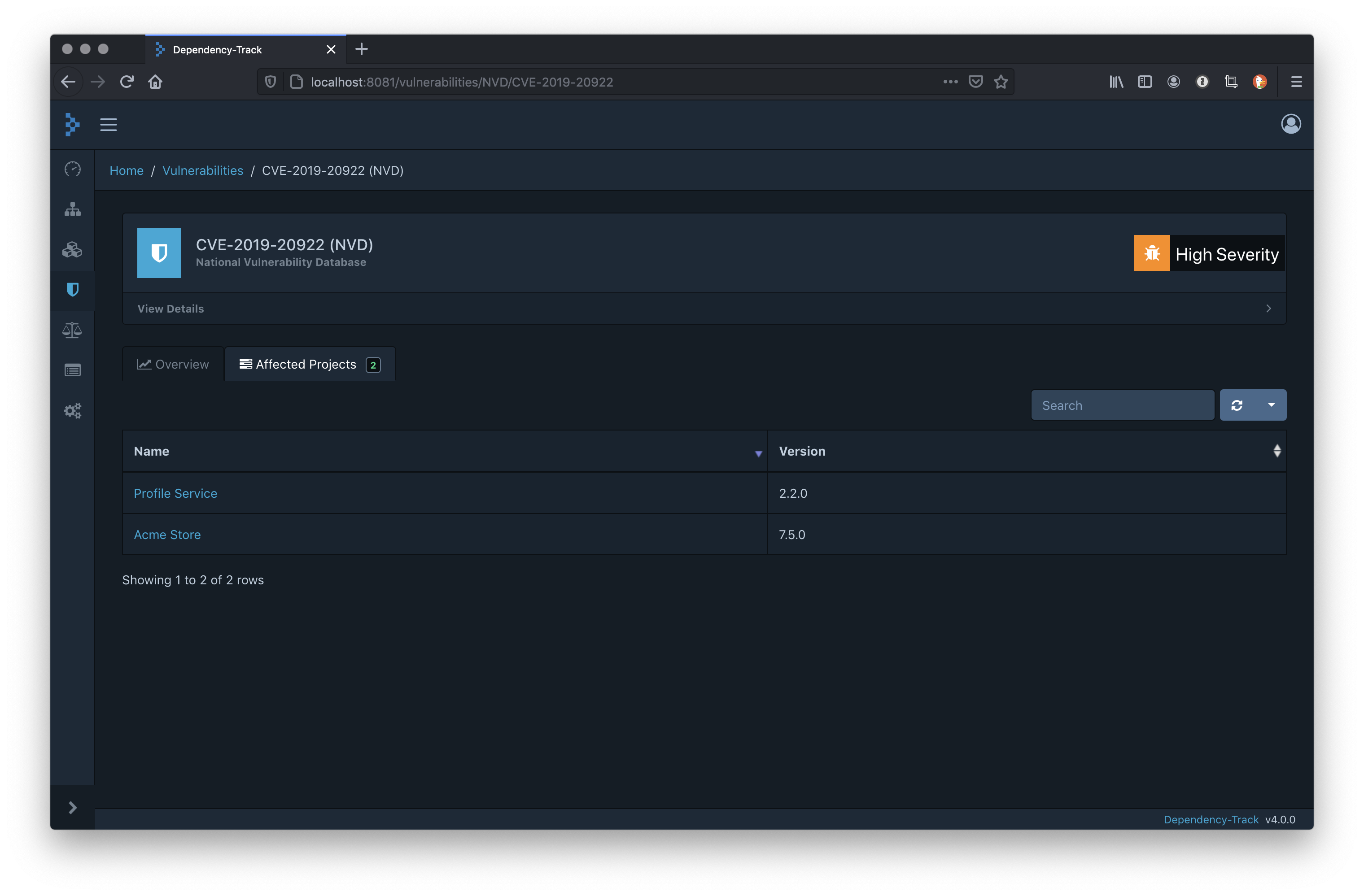Expand the View Details section

point(704,308)
